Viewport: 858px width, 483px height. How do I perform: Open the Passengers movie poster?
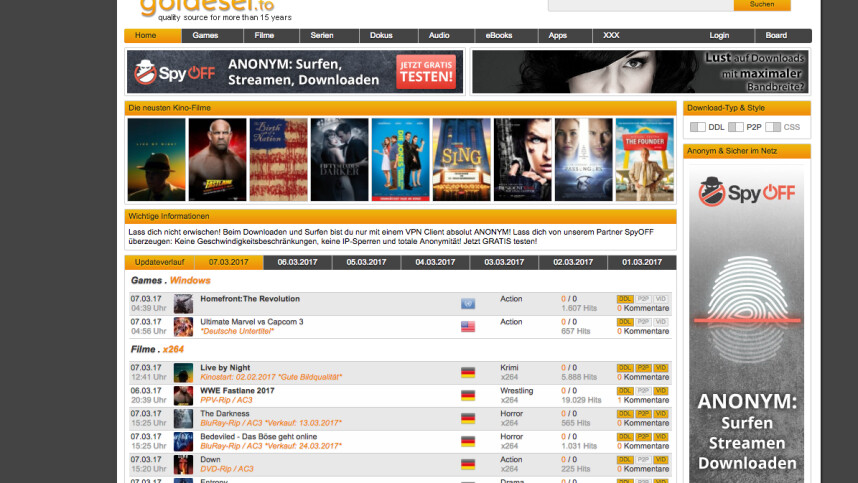click(584, 160)
